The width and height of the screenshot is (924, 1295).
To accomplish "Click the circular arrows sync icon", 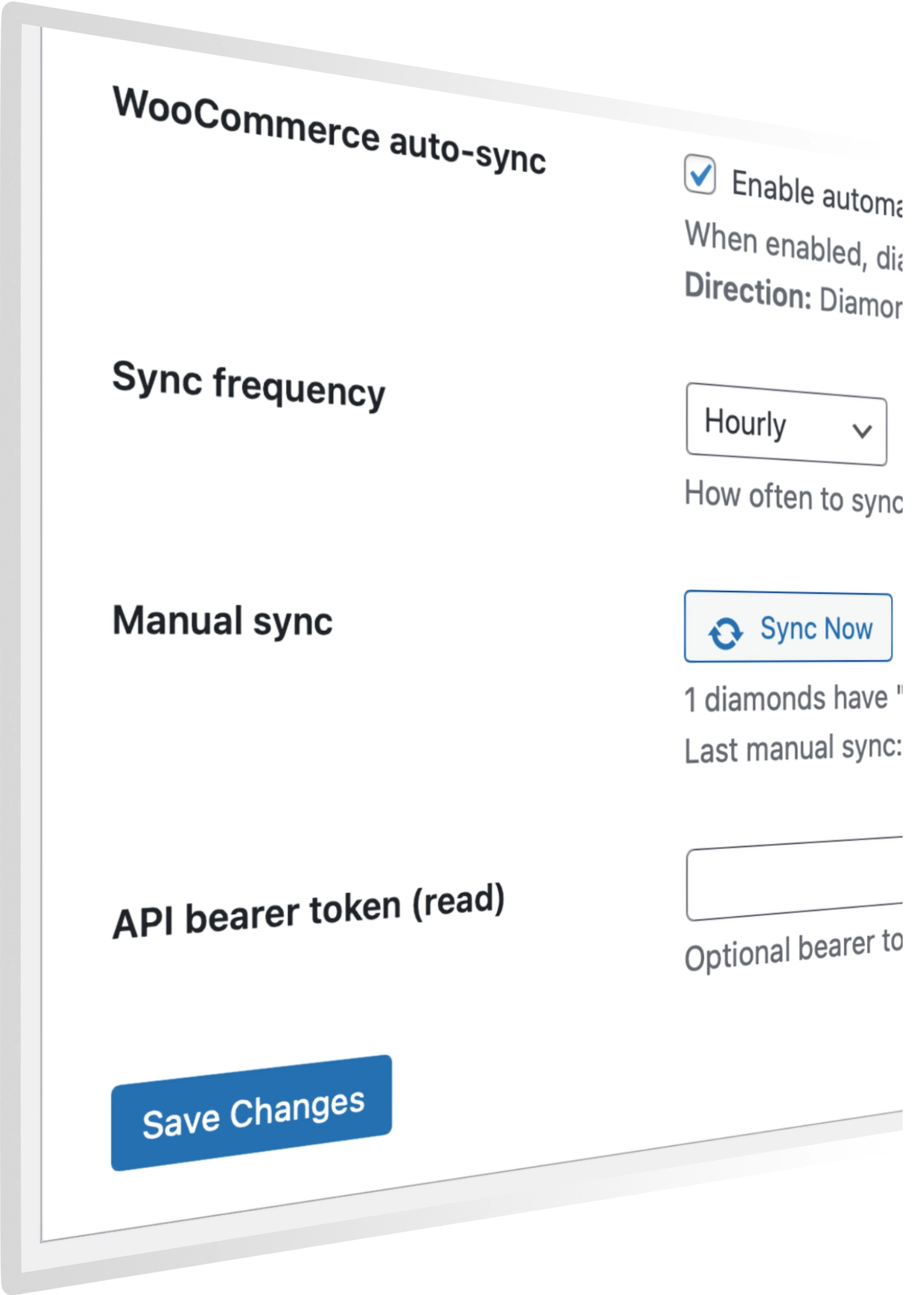I will click(x=725, y=632).
